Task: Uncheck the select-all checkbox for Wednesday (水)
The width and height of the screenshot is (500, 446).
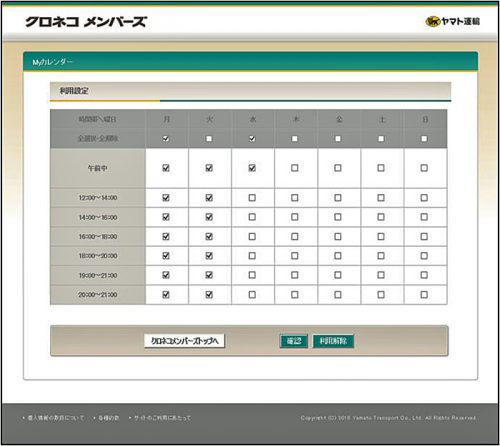Action: click(x=252, y=139)
